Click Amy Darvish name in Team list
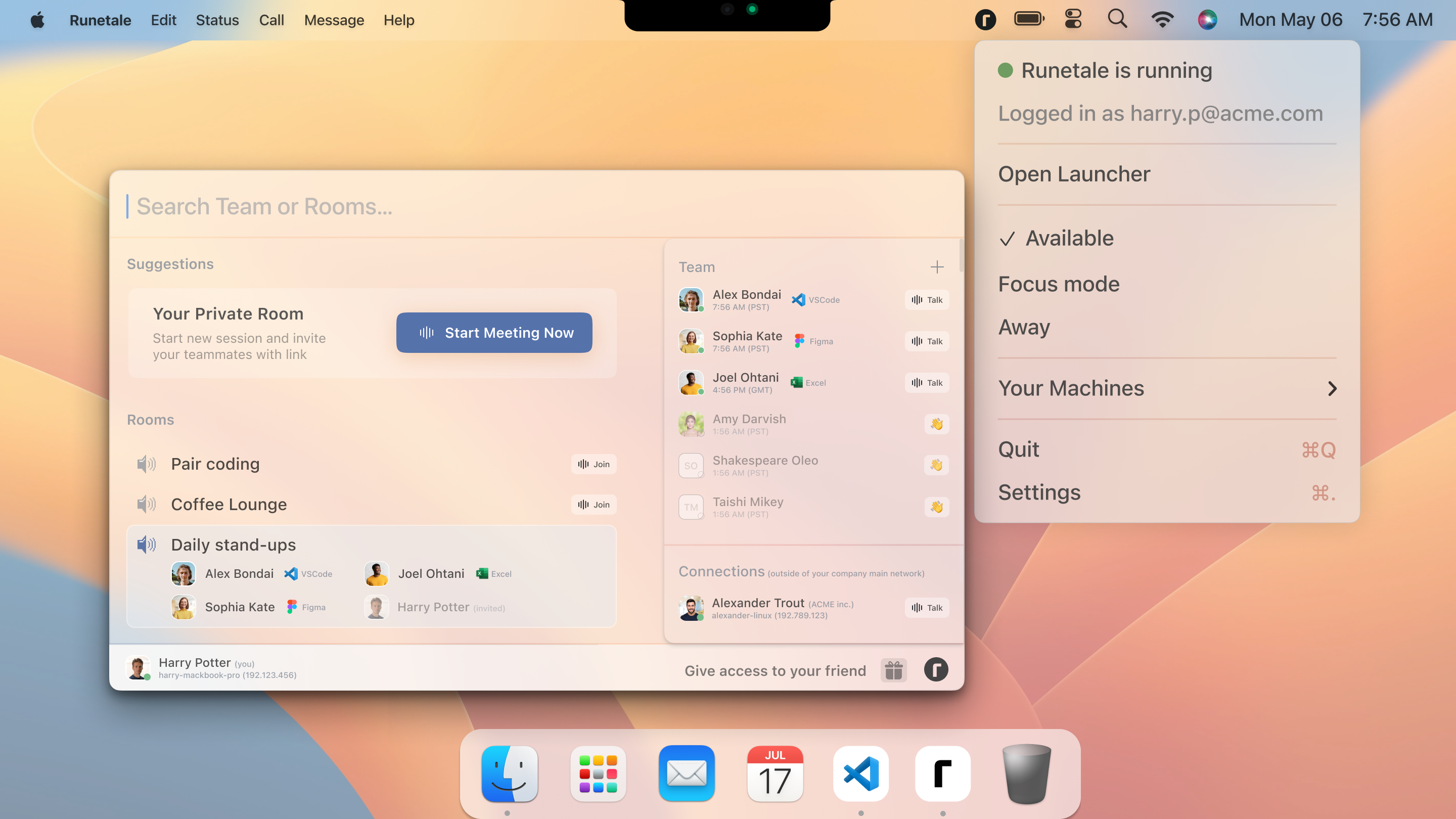1456x819 pixels. point(749,419)
